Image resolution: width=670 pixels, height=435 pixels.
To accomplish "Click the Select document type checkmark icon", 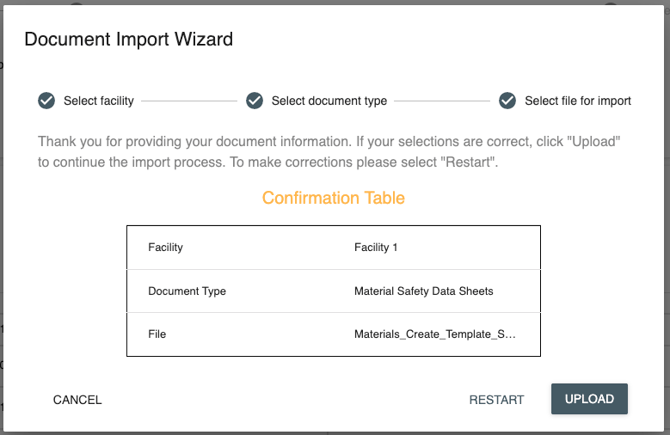I will [x=254, y=101].
